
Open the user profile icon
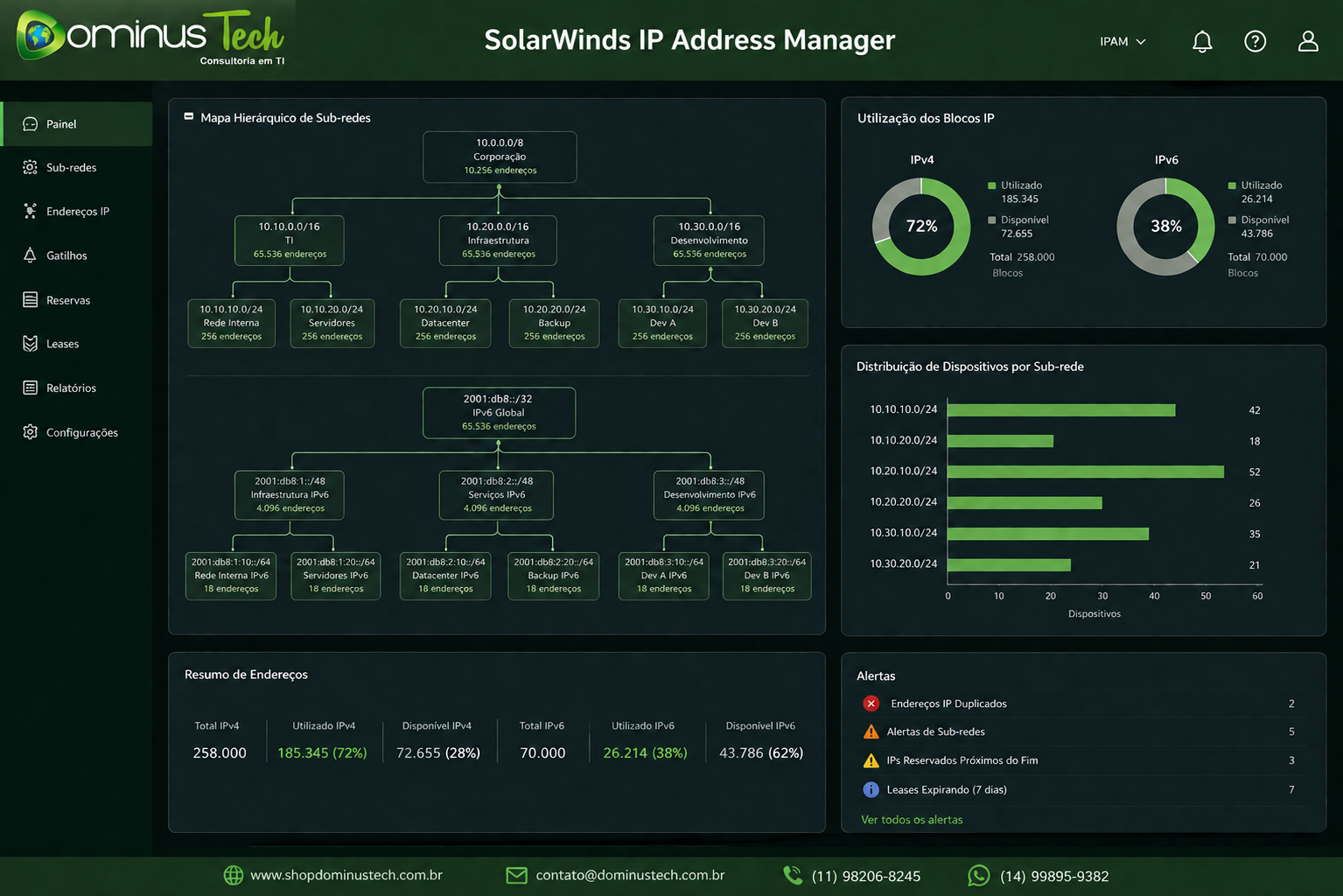1308,41
